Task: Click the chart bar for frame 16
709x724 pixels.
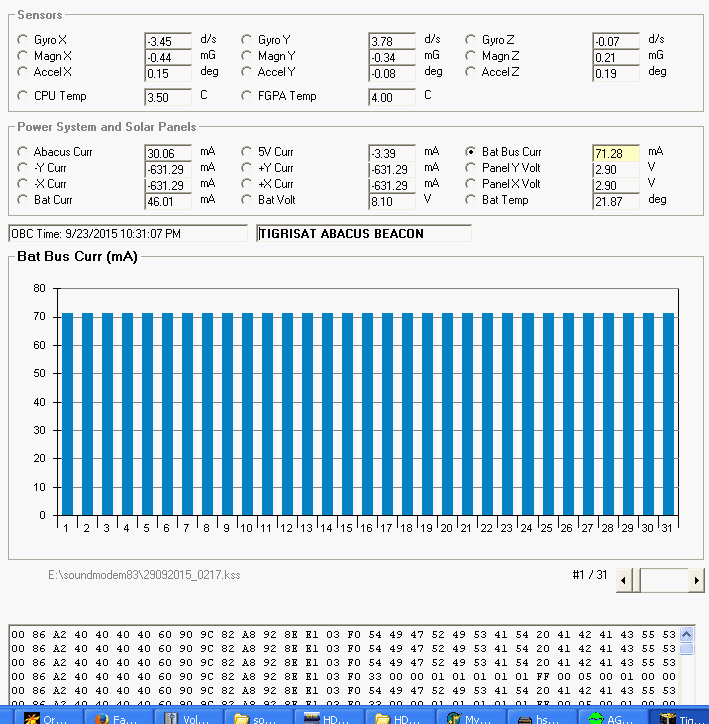Action: 367,414
